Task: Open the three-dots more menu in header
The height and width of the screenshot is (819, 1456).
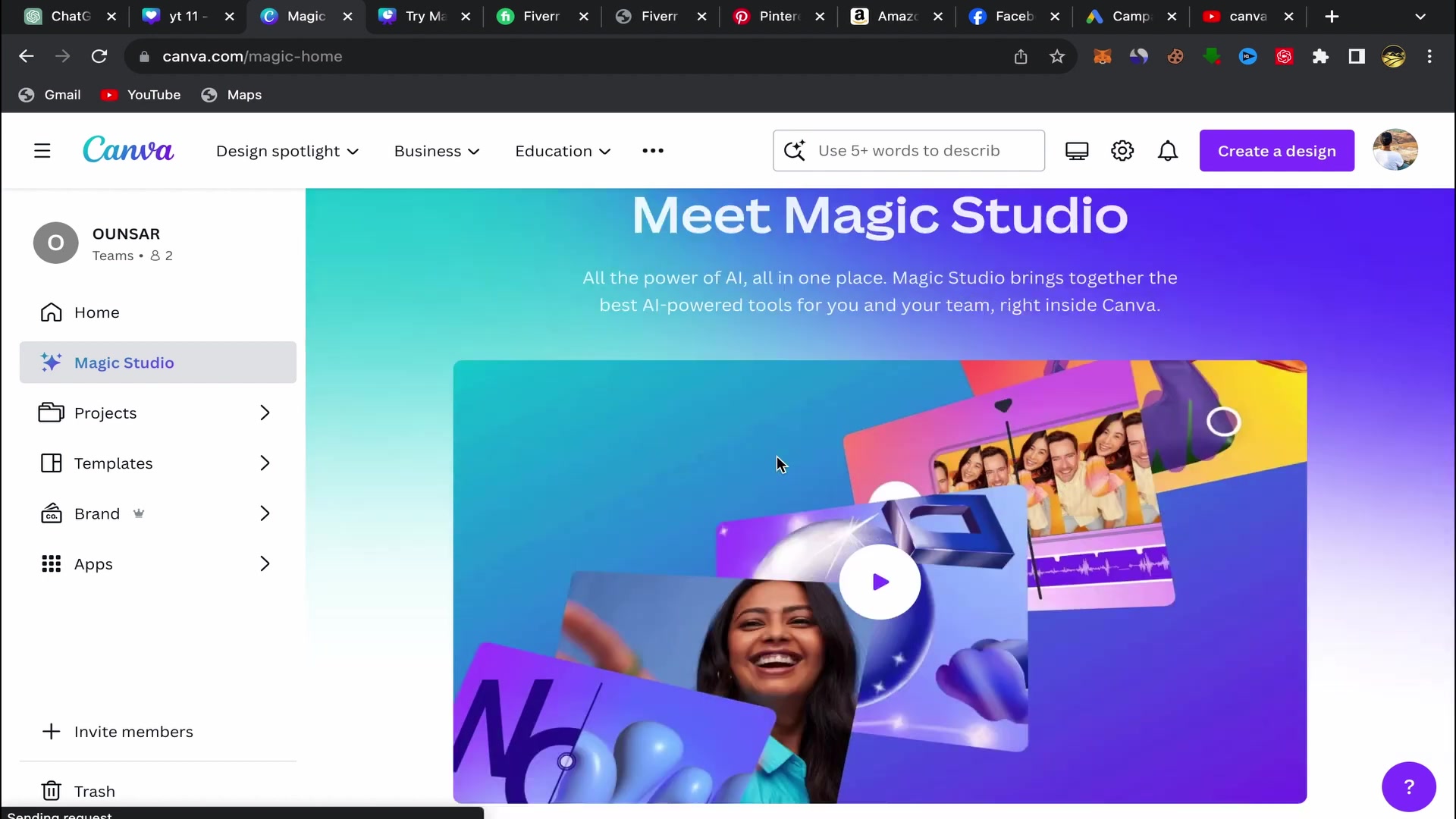Action: coord(653,151)
